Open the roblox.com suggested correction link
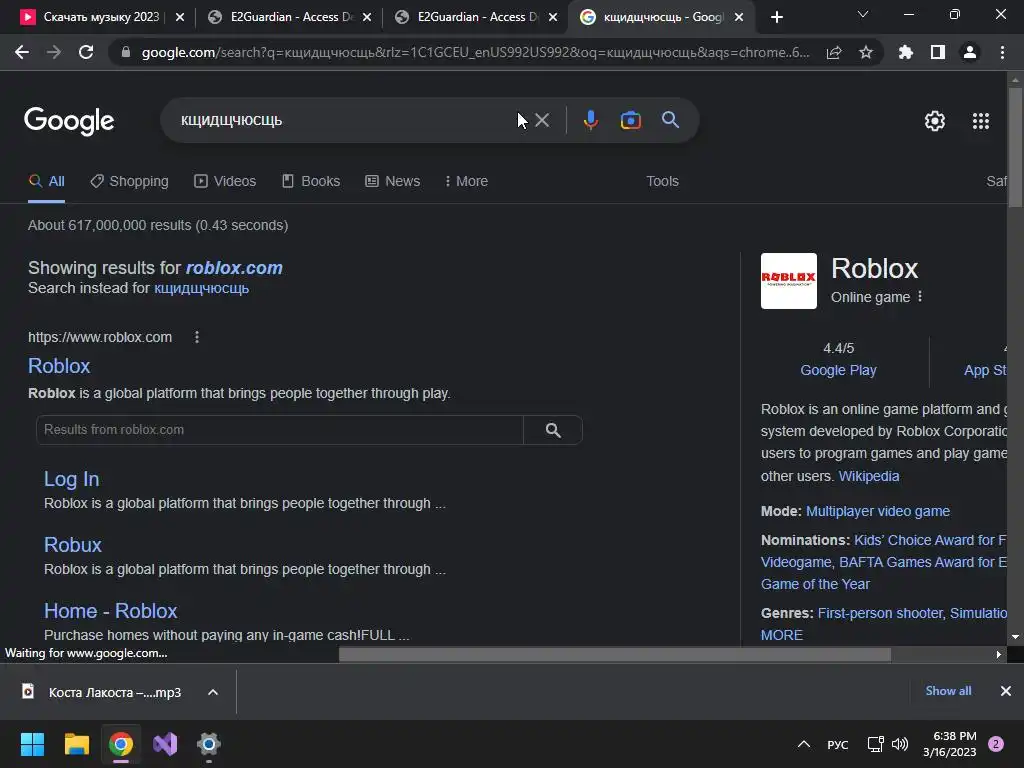Image resolution: width=1024 pixels, height=768 pixels. 234,268
